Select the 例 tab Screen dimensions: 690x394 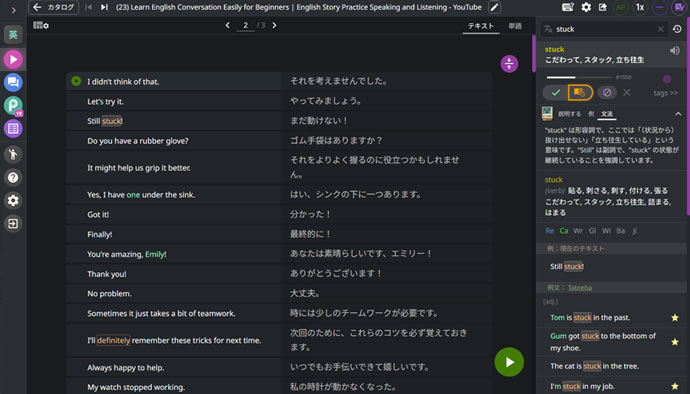coord(591,114)
